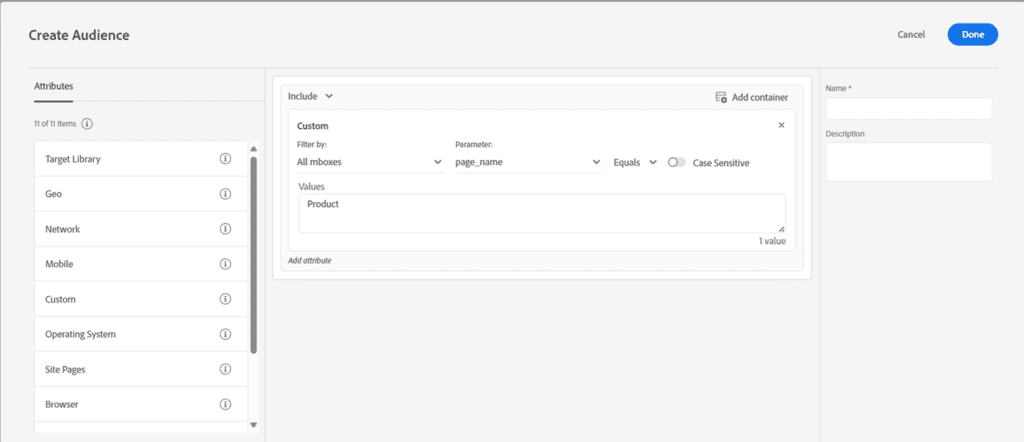
Task: Click info icon next to Site Pages
Action: [x=225, y=370]
